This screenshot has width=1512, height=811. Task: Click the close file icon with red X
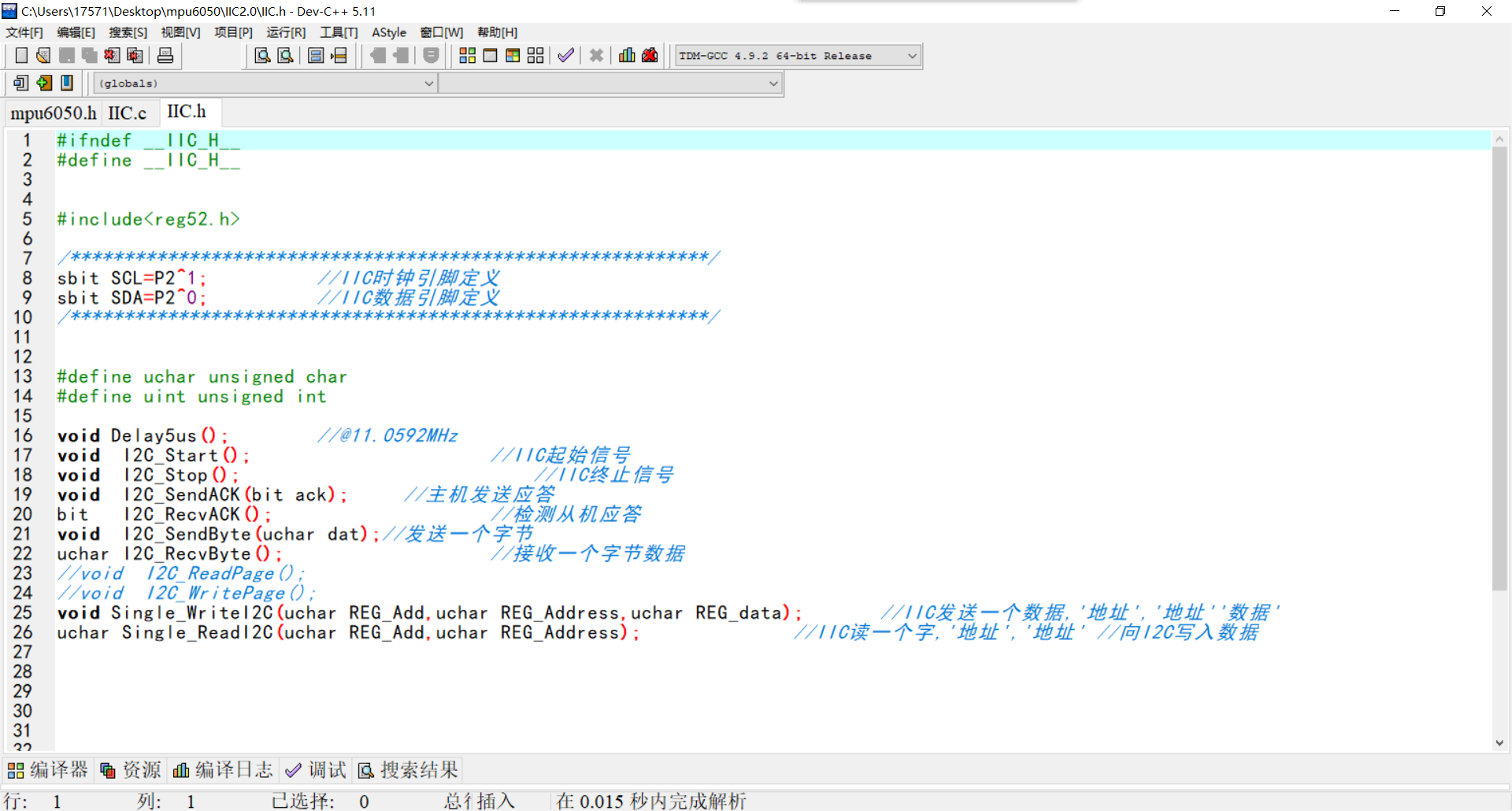[113, 56]
